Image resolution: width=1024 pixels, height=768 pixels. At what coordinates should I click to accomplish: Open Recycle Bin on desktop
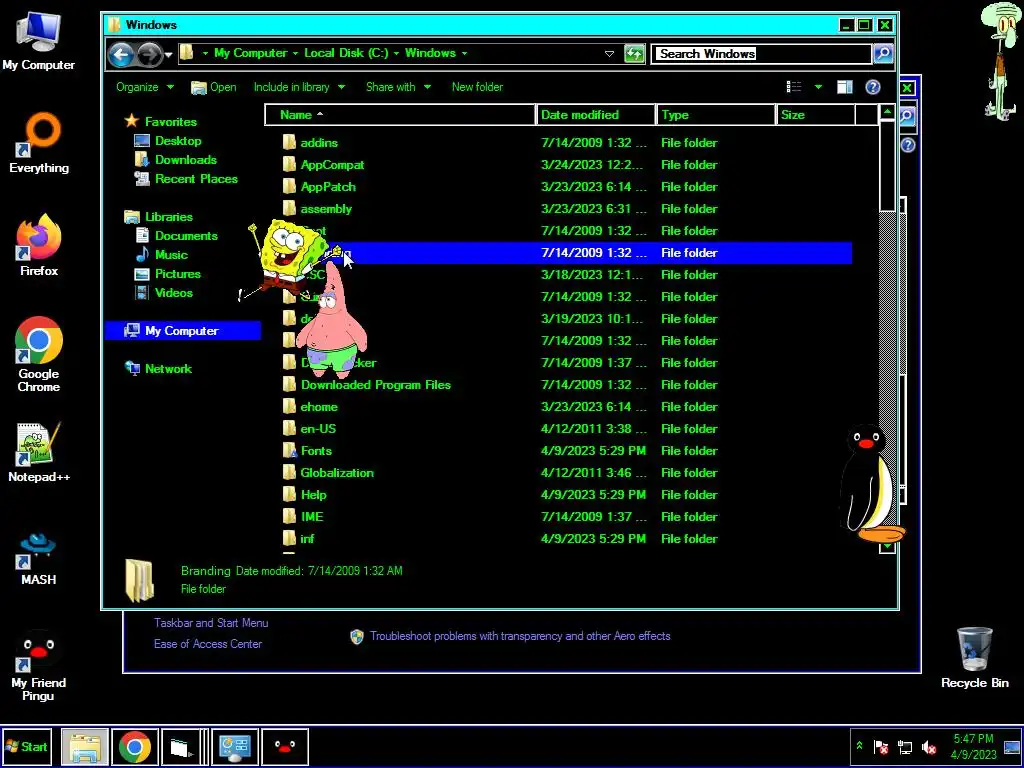[974, 658]
